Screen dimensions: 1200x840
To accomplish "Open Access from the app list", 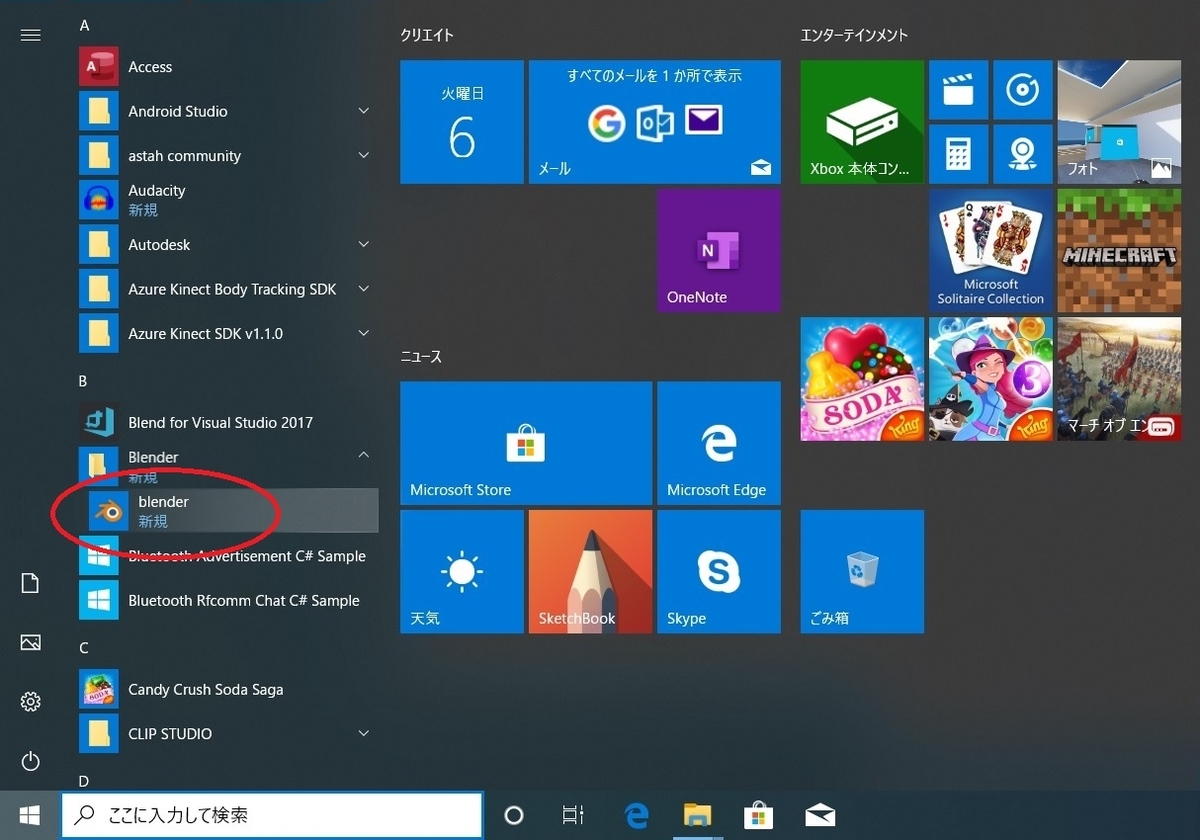I will [228, 67].
